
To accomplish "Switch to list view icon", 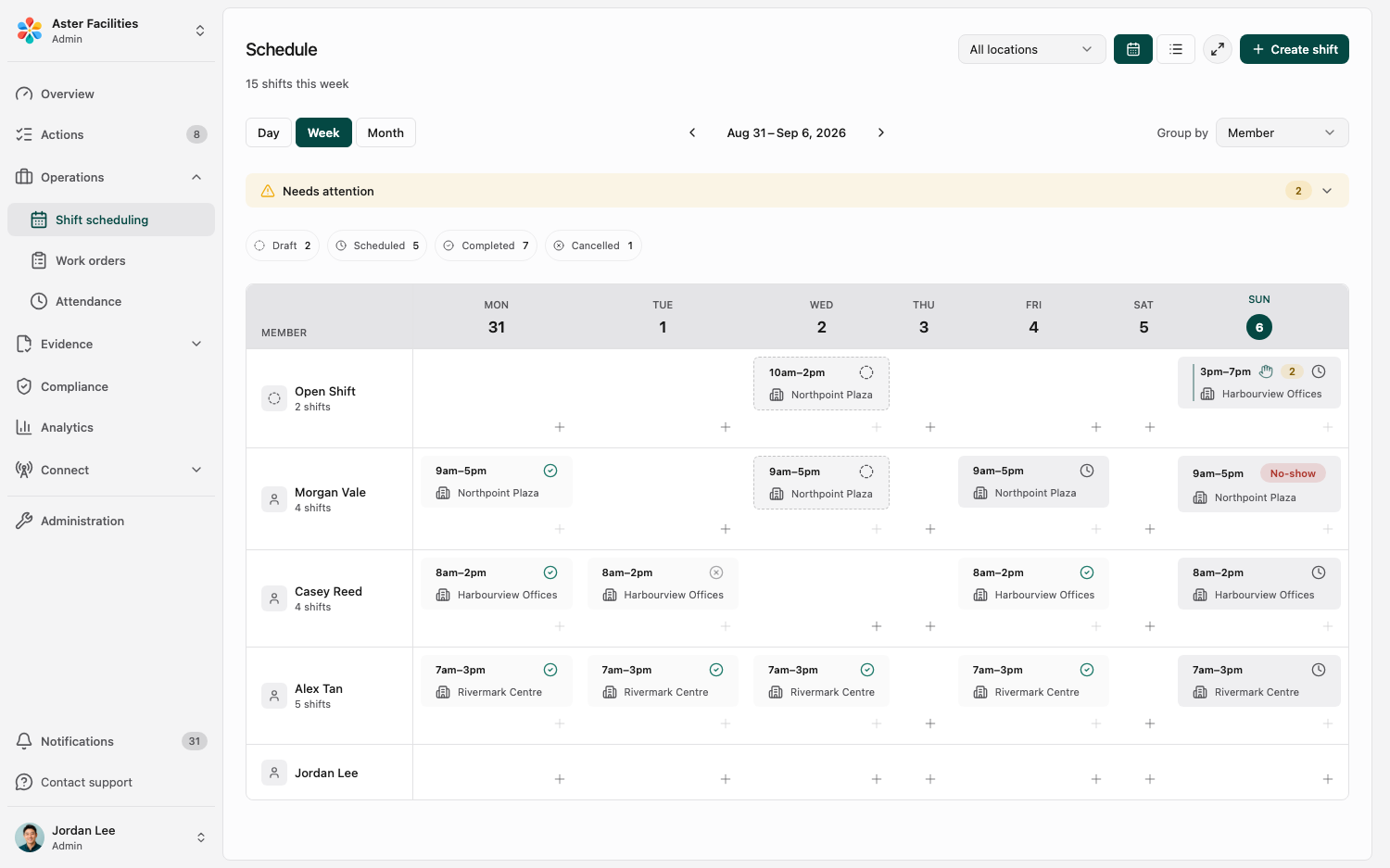I will click(1176, 49).
